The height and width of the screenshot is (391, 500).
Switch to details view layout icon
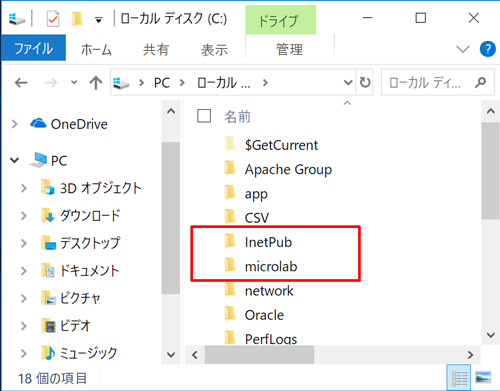pyautogui.click(x=459, y=378)
